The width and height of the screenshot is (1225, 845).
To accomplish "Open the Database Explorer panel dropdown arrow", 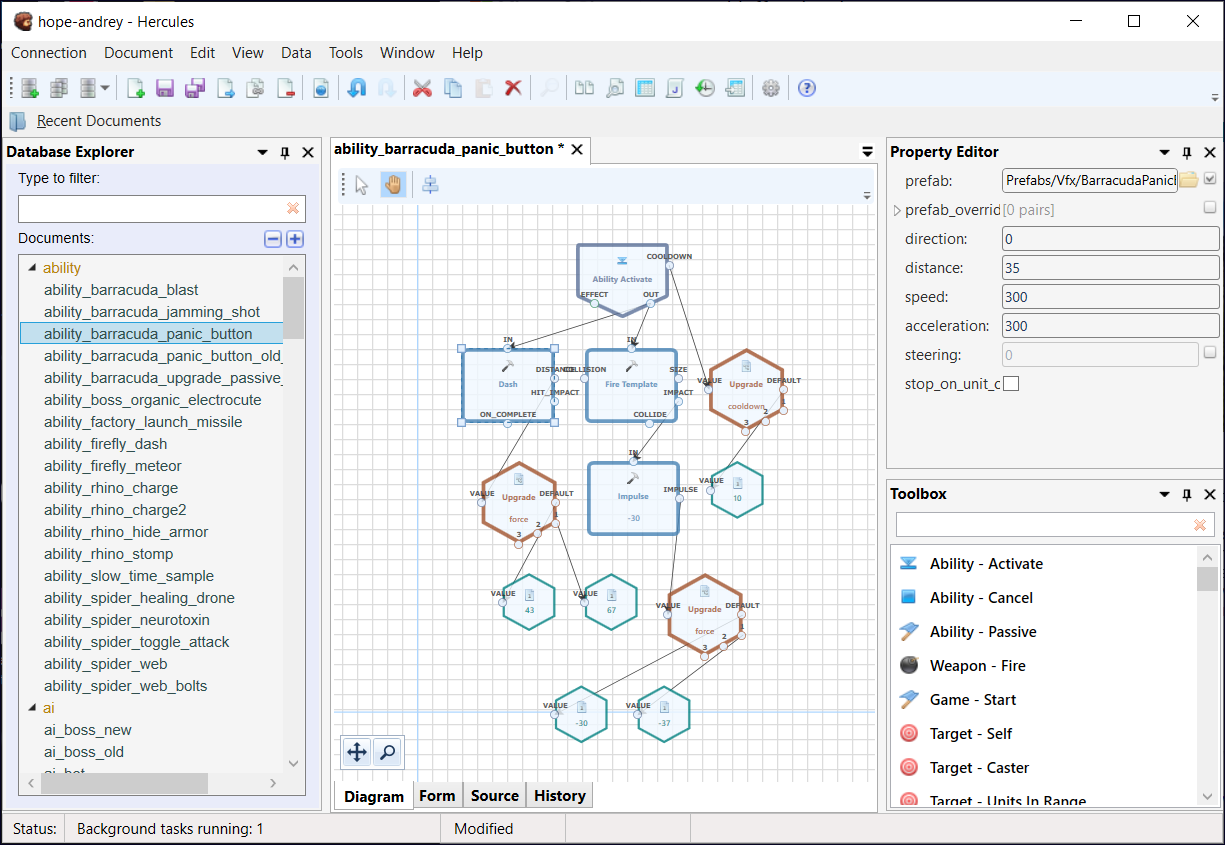I will [262, 152].
